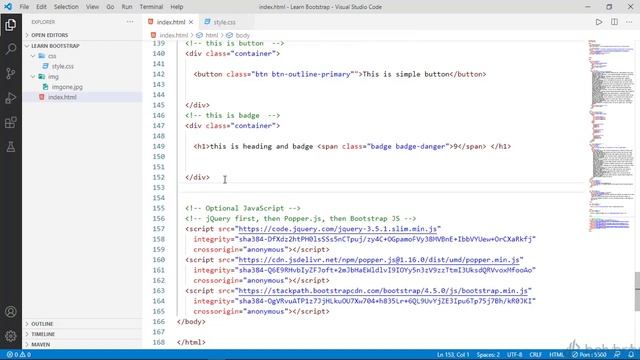Click UTF-8 encoding in status bar
640x360 pixels.
tap(514, 355)
